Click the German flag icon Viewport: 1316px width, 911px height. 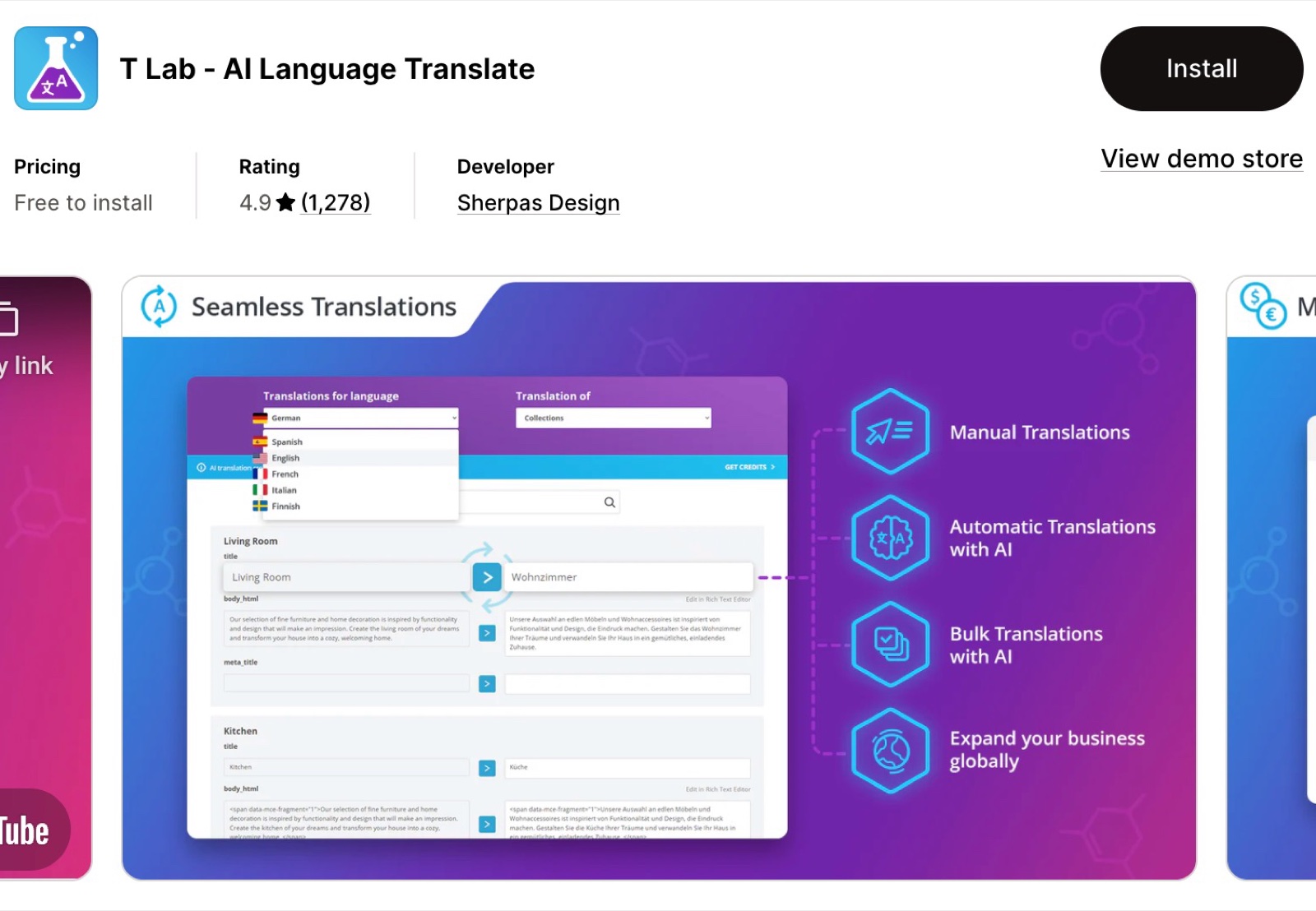[x=260, y=418]
